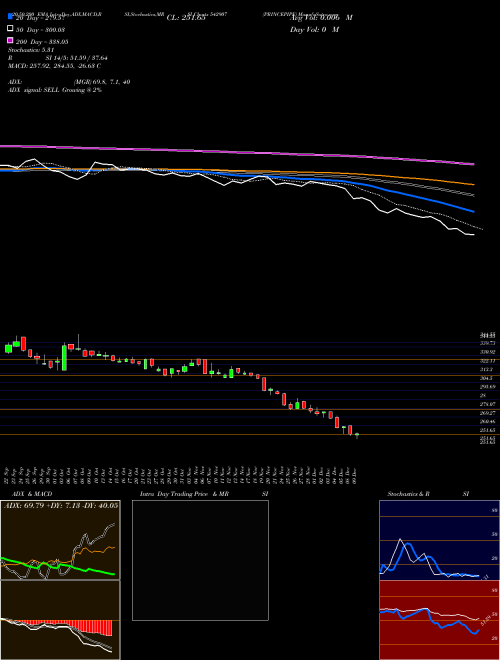The image size is (500, 660).
Task: Click the 'Stochastics & RSI' panel title
Action: pyautogui.click(x=428, y=494)
